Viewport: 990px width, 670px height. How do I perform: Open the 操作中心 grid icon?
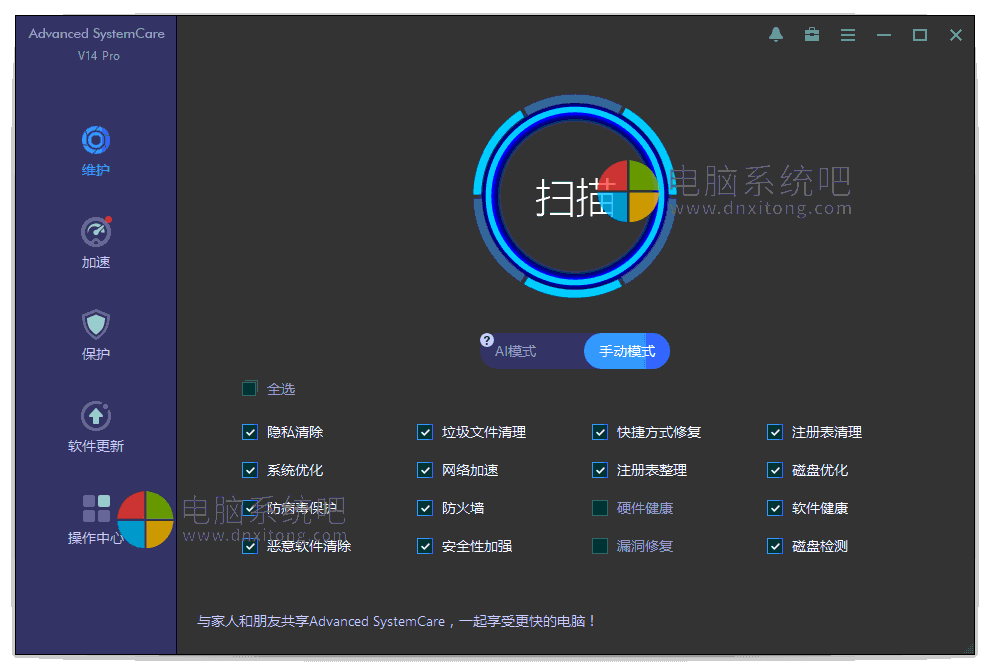tap(97, 508)
